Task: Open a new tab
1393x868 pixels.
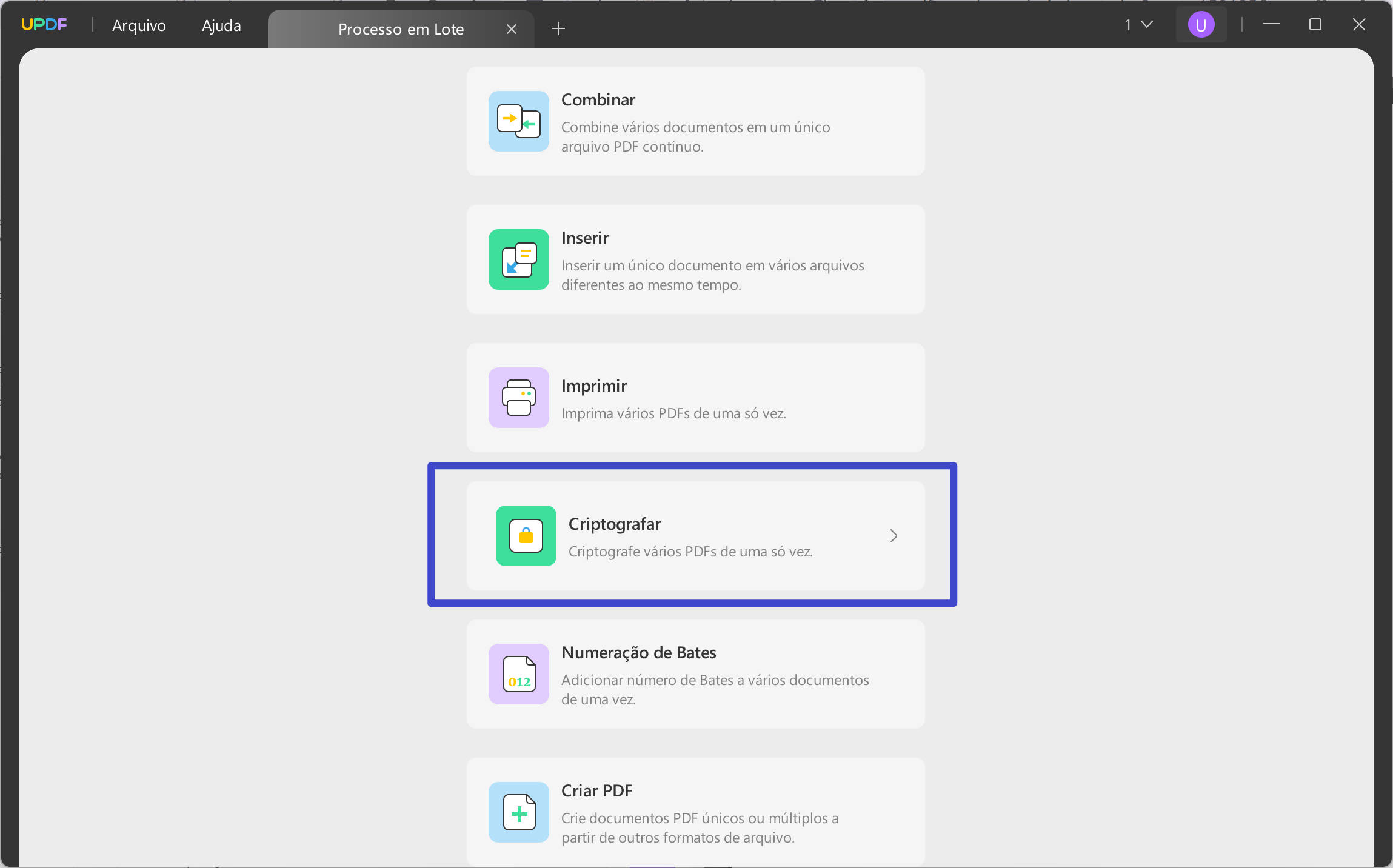Action: point(557,28)
